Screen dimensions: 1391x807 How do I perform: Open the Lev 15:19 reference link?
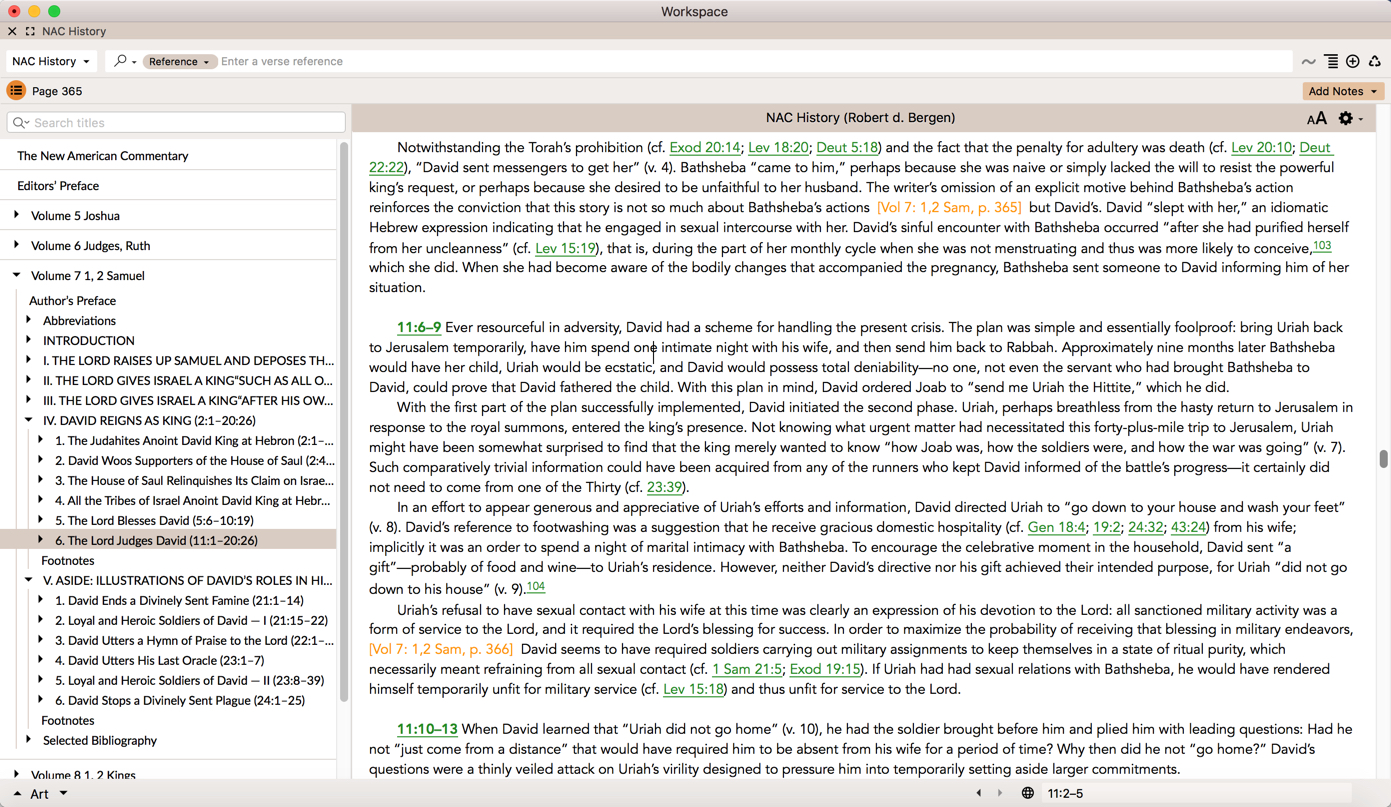click(x=566, y=248)
